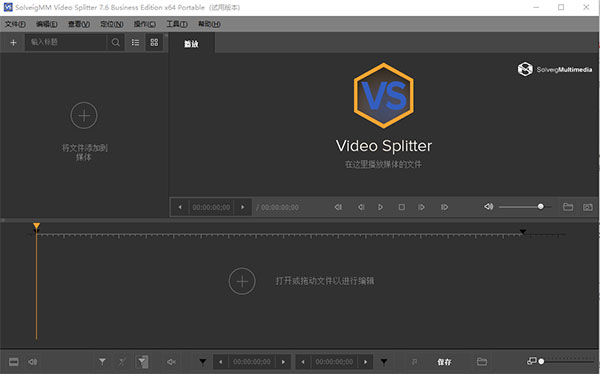Mute the player volume speaker icon

pos(489,207)
